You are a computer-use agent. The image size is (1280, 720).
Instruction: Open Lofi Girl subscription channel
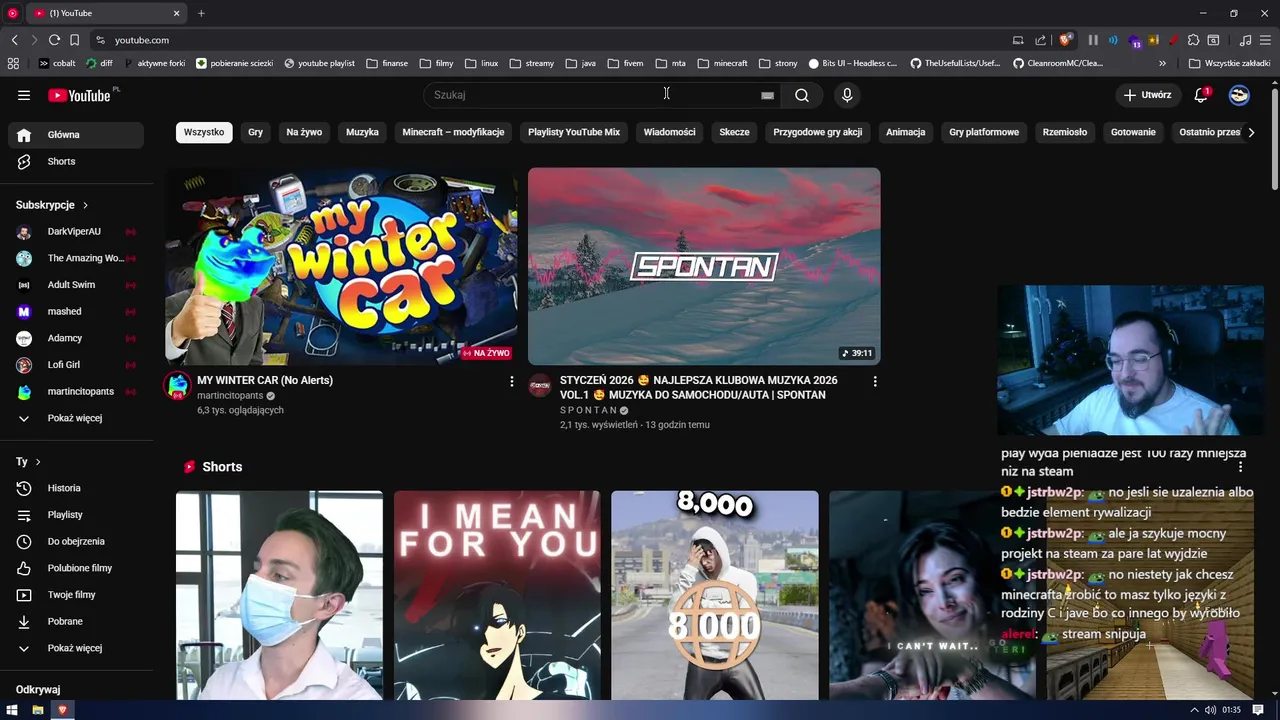click(76, 365)
